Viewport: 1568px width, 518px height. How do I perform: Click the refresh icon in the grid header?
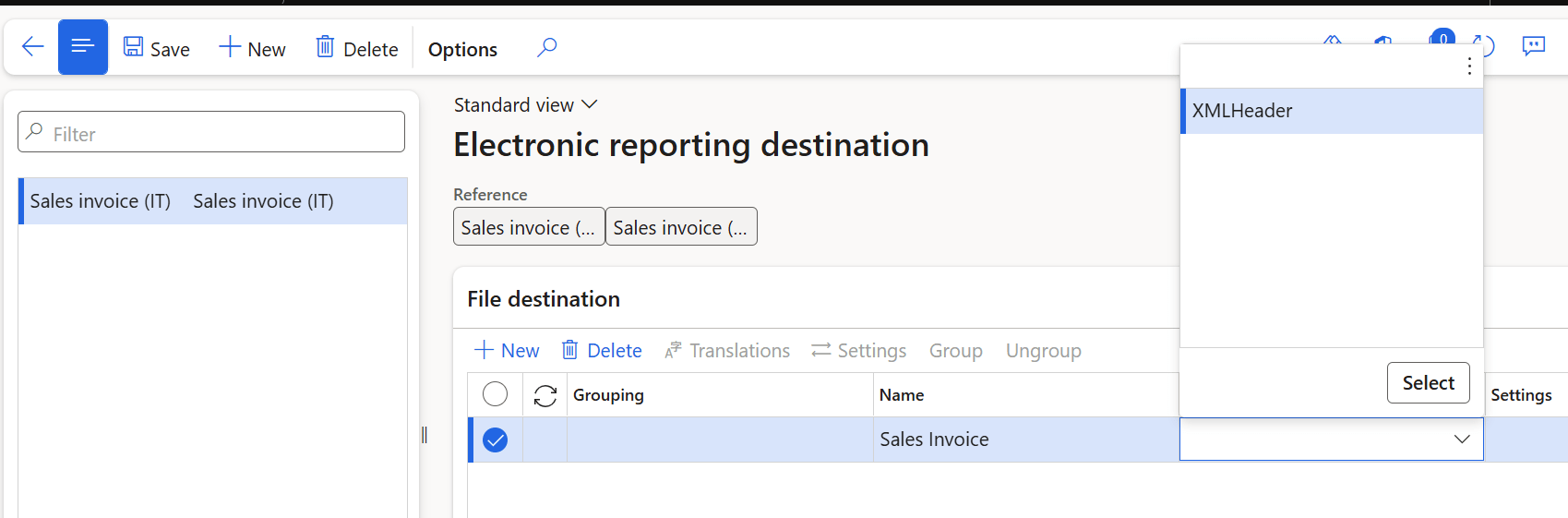point(545,395)
